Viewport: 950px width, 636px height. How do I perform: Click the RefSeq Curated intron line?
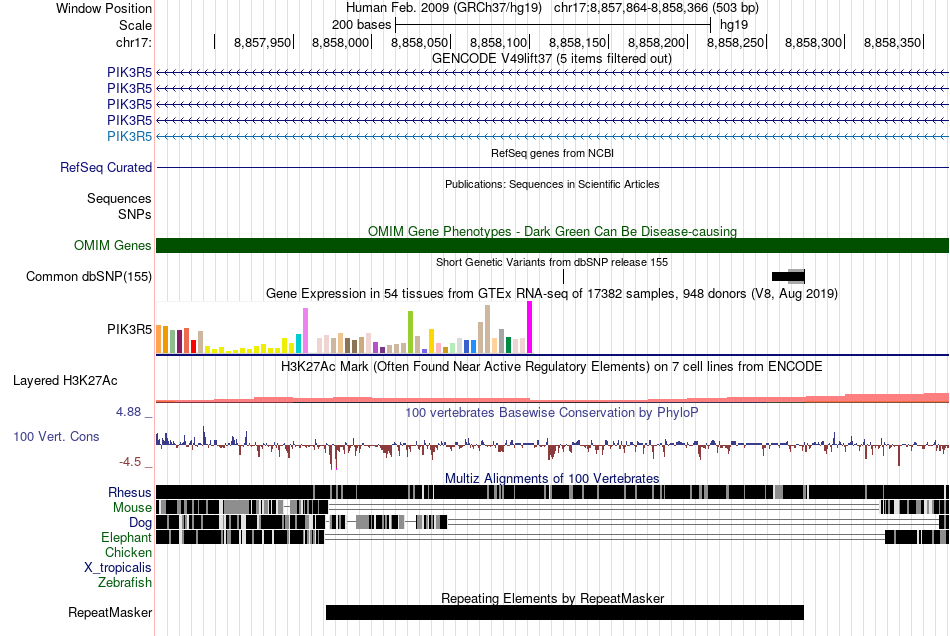pyautogui.click(x=553, y=167)
